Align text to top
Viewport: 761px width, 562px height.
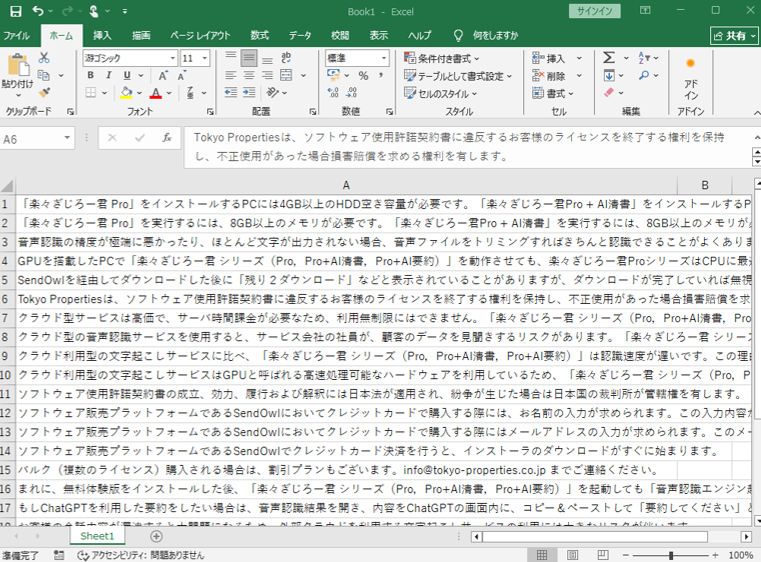[x=231, y=58]
